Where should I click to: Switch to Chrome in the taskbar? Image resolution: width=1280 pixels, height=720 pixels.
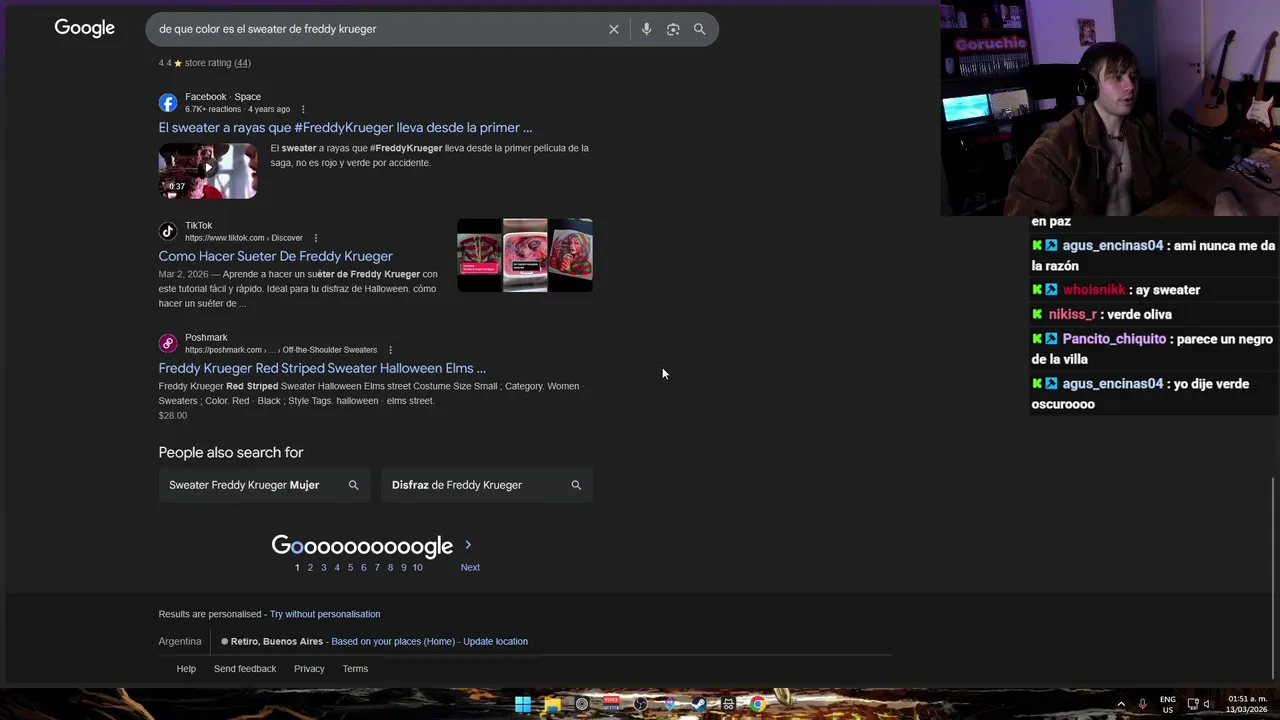[x=758, y=704]
